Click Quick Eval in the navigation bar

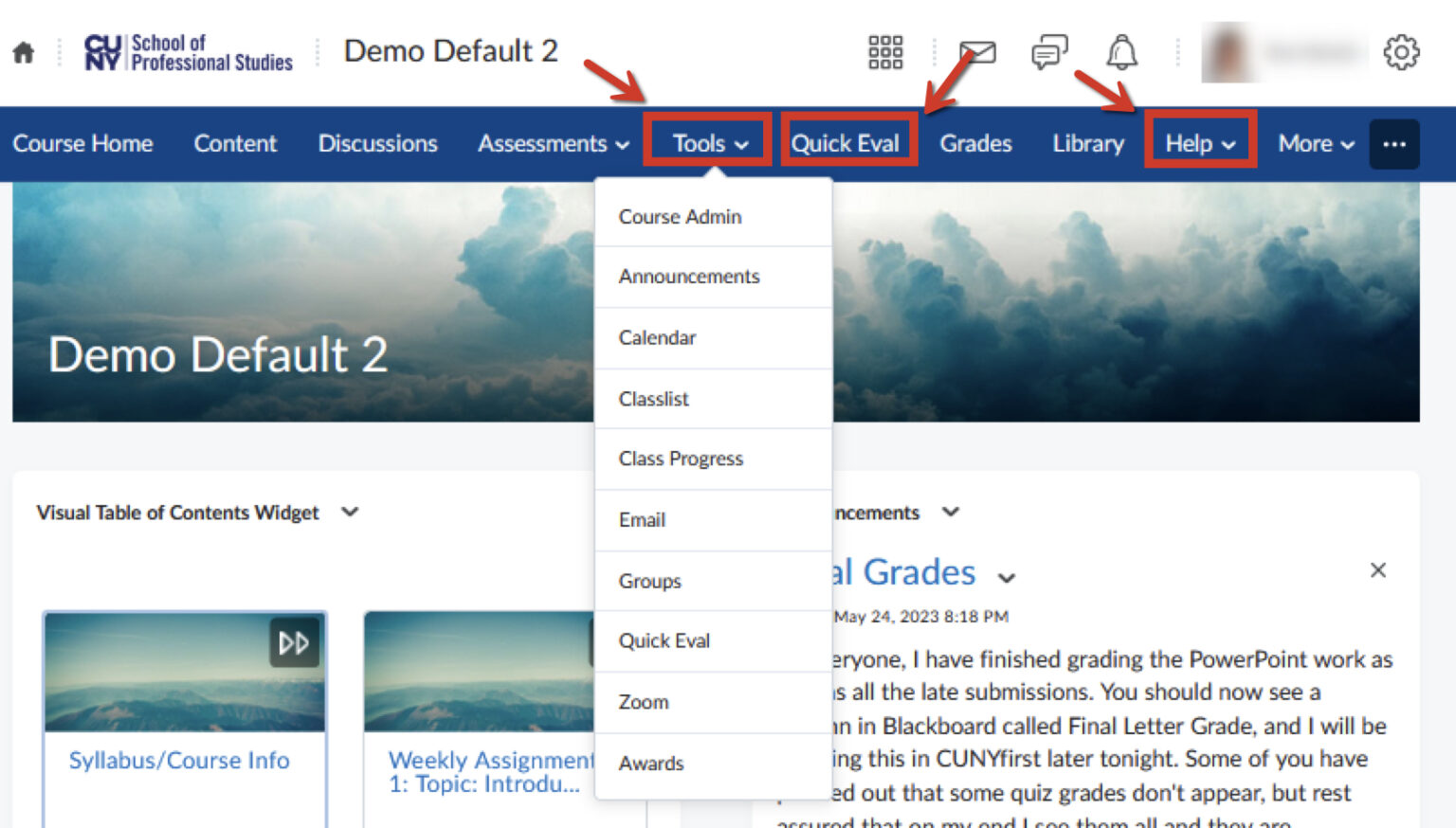point(845,144)
